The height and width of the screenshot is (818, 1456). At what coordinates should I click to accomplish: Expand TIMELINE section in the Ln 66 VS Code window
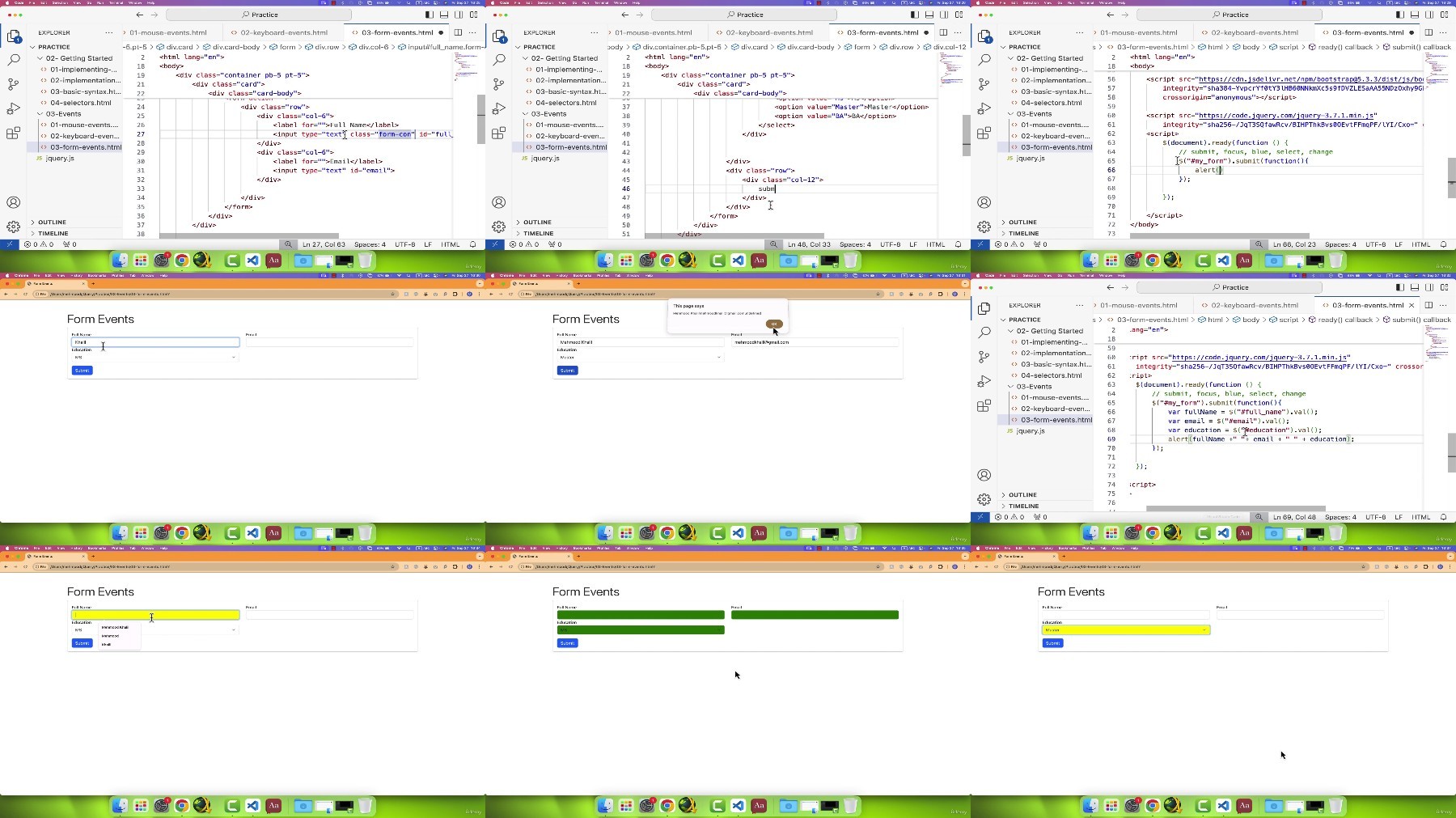coord(1019,233)
